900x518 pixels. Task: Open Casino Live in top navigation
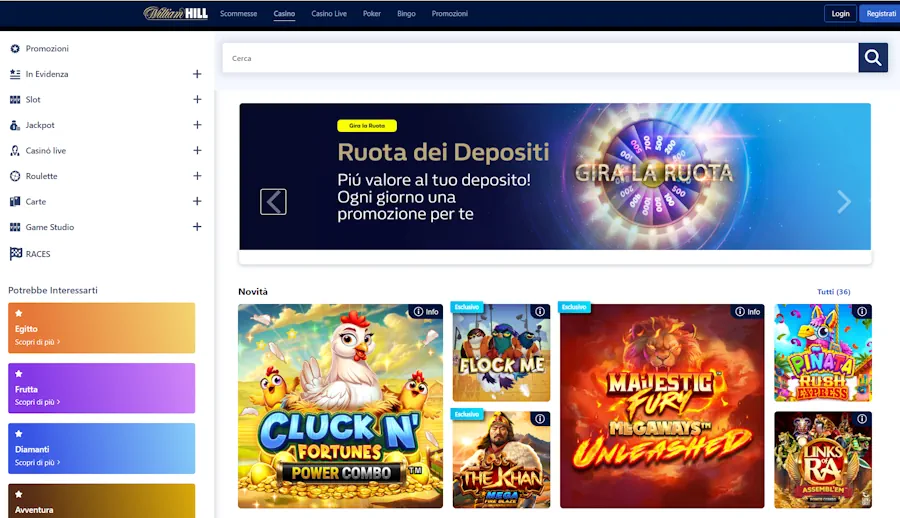tap(329, 14)
